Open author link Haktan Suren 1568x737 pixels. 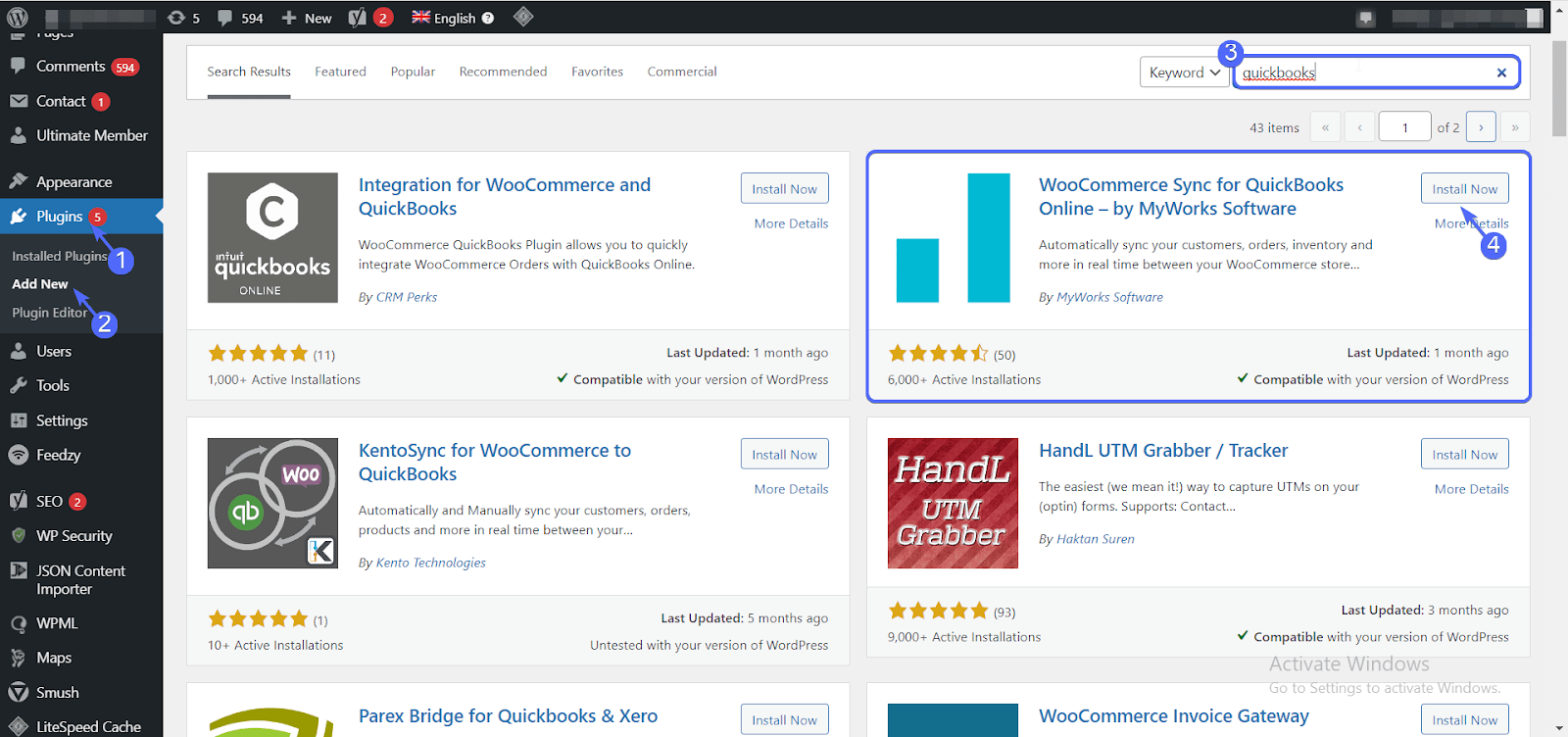click(1095, 539)
